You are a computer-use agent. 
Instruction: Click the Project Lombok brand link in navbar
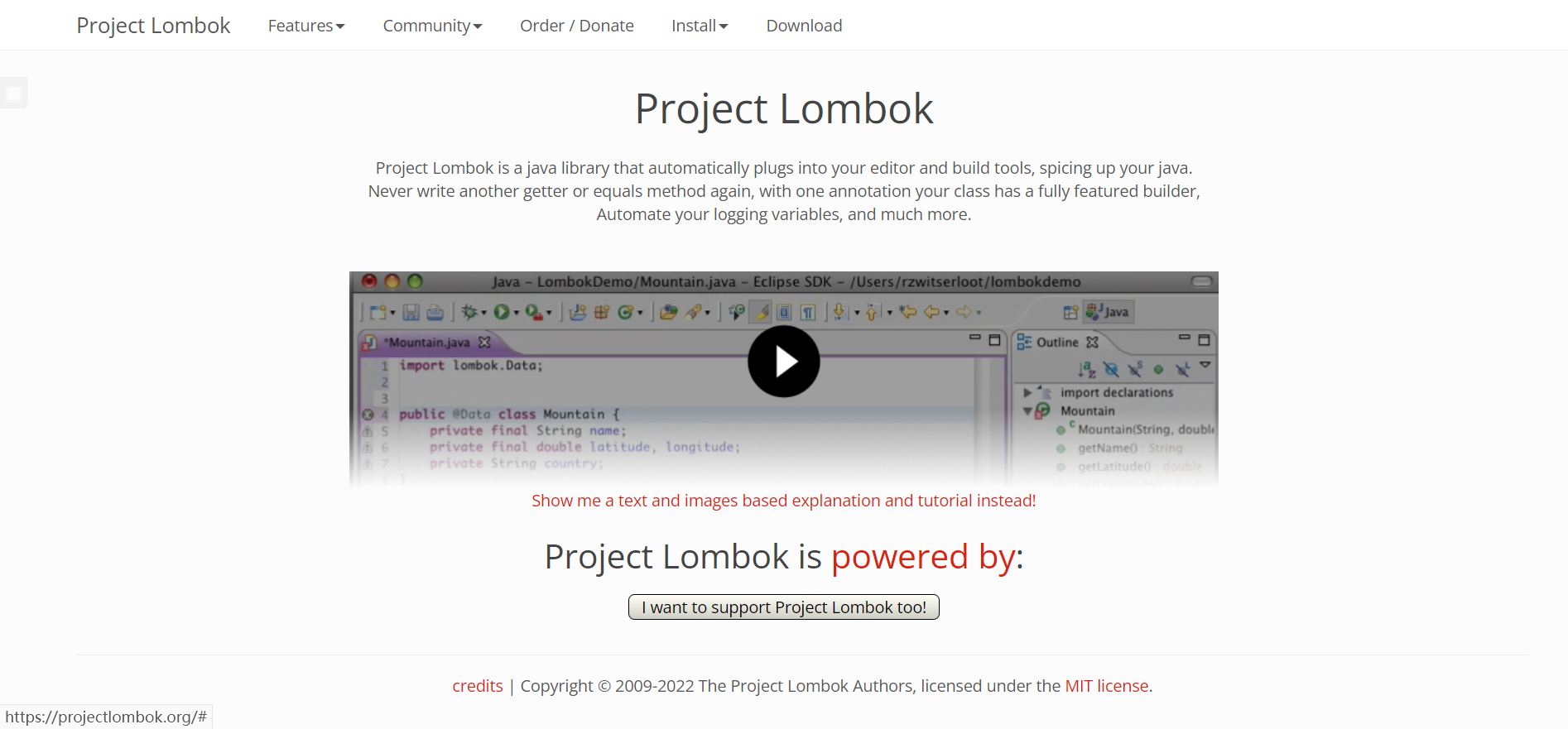(x=153, y=26)
